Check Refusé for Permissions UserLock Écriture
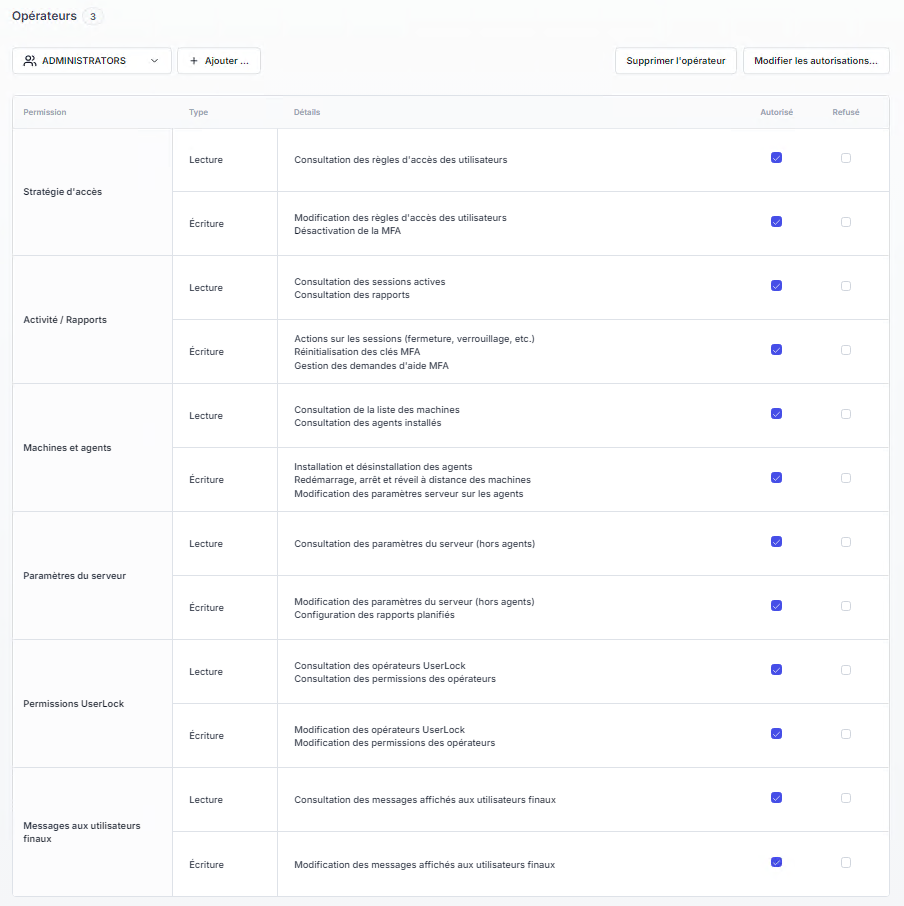Screen dimensions: 904x906 coord(846,734)
